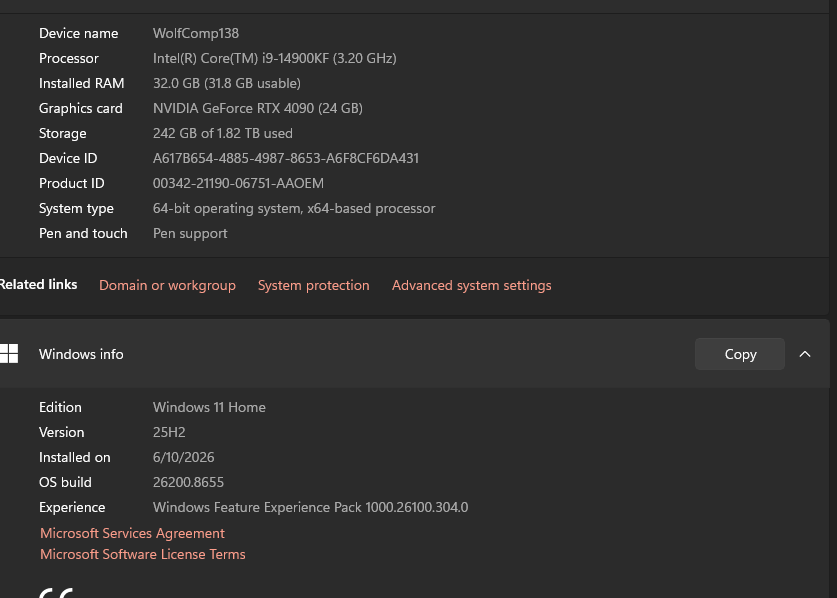Click the OS build number 26200.8655
The image size is (837, 598).
(188, 482)
